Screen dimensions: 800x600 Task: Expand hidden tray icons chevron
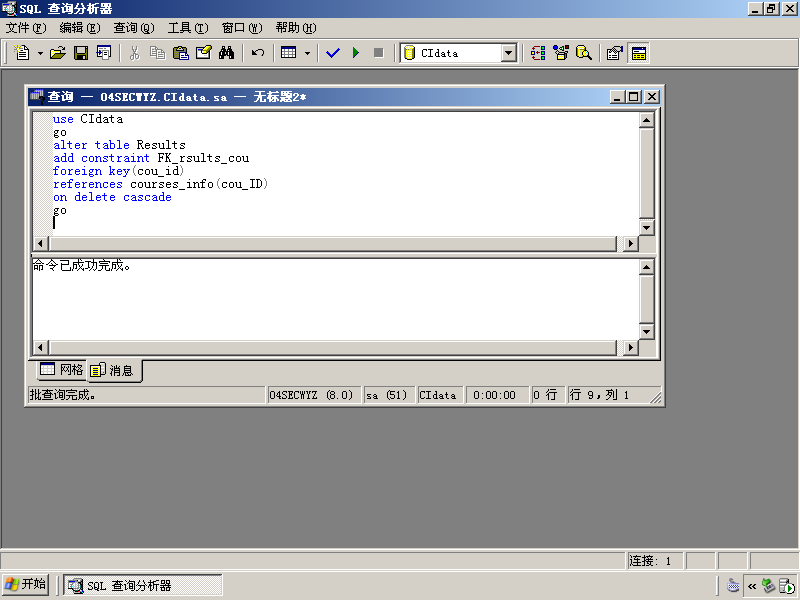click(x=752, y=586)
